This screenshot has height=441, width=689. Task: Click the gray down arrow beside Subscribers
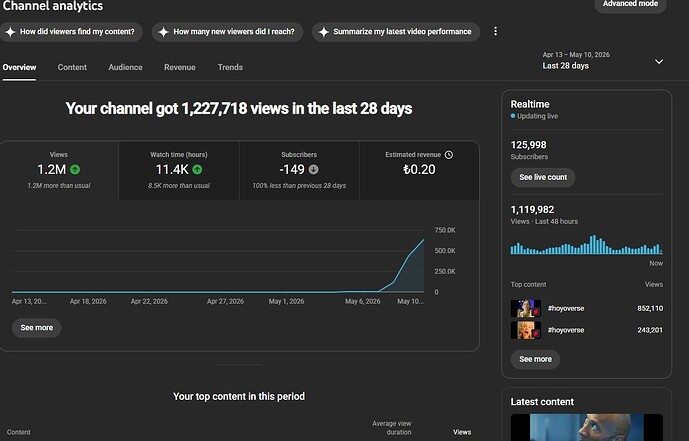click(x=313, y=169)
